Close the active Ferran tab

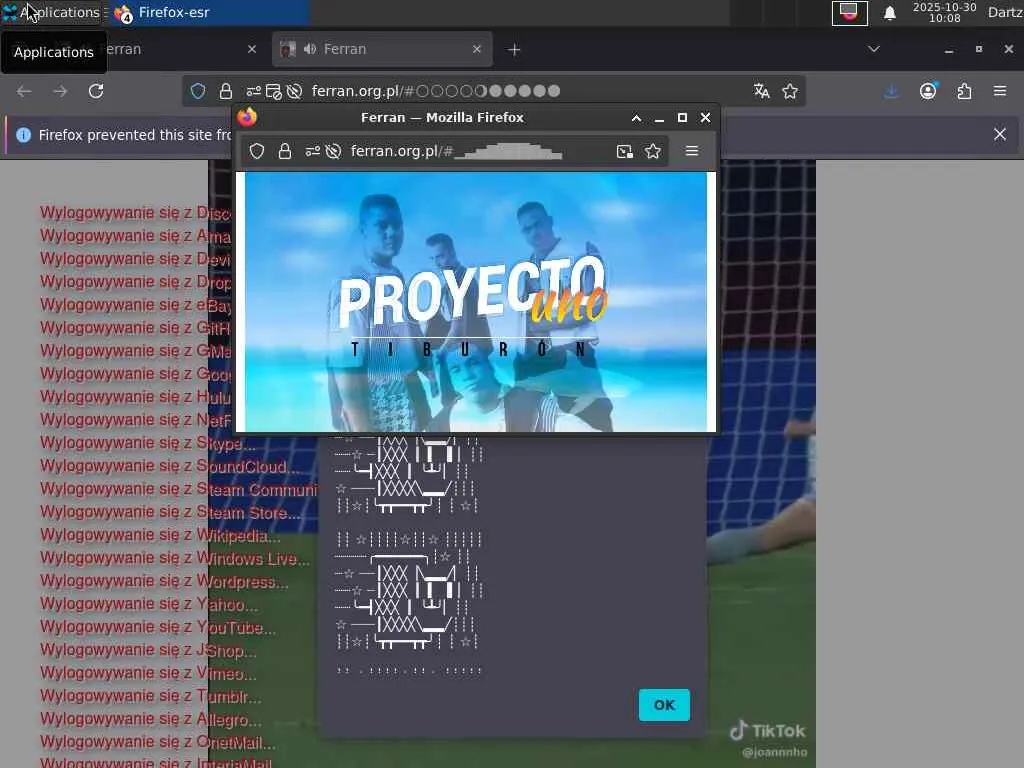[477, 49]
